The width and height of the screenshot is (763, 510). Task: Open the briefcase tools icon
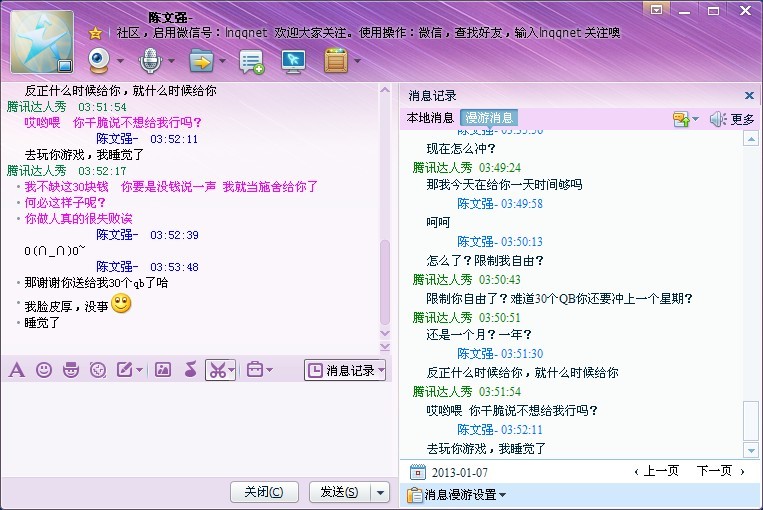click(x=255, y=370)
